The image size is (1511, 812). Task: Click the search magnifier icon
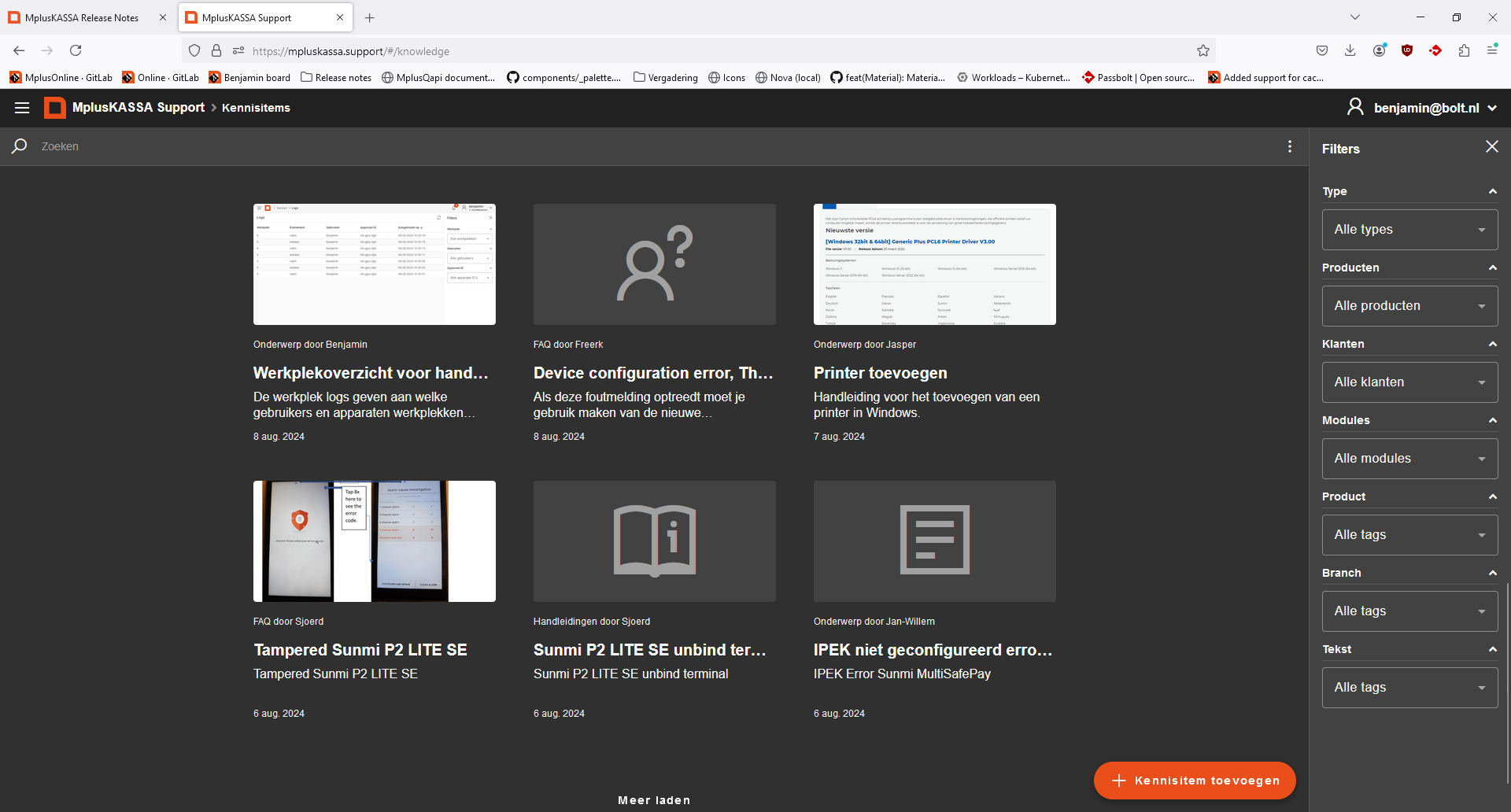click(x=20, y=146)
